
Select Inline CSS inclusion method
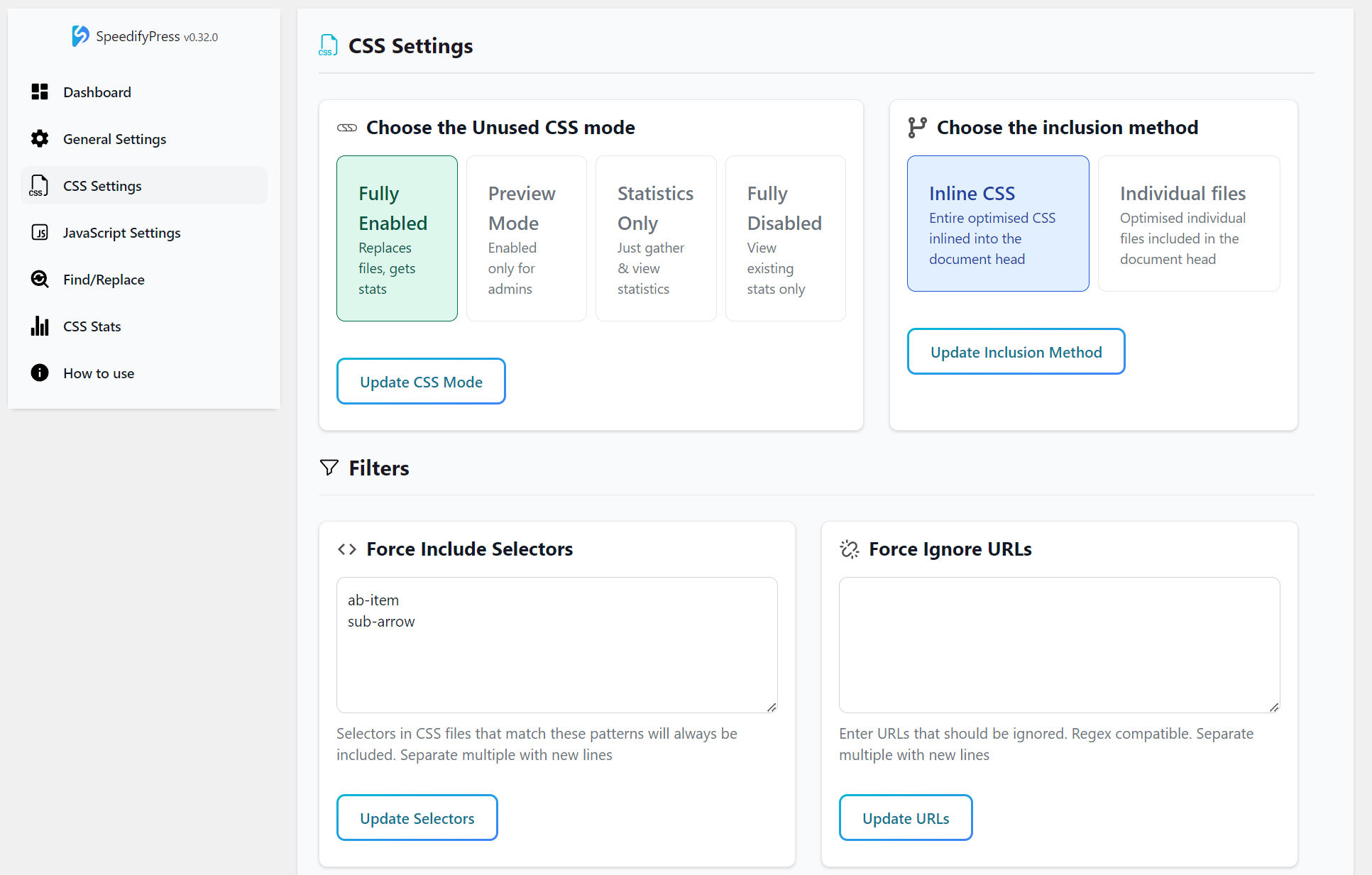click(997, 224)
